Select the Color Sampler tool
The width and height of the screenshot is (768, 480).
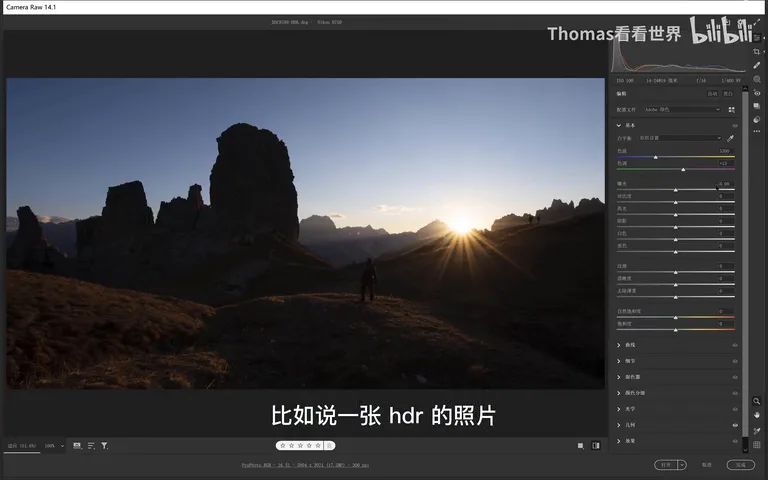pos(757,431)
